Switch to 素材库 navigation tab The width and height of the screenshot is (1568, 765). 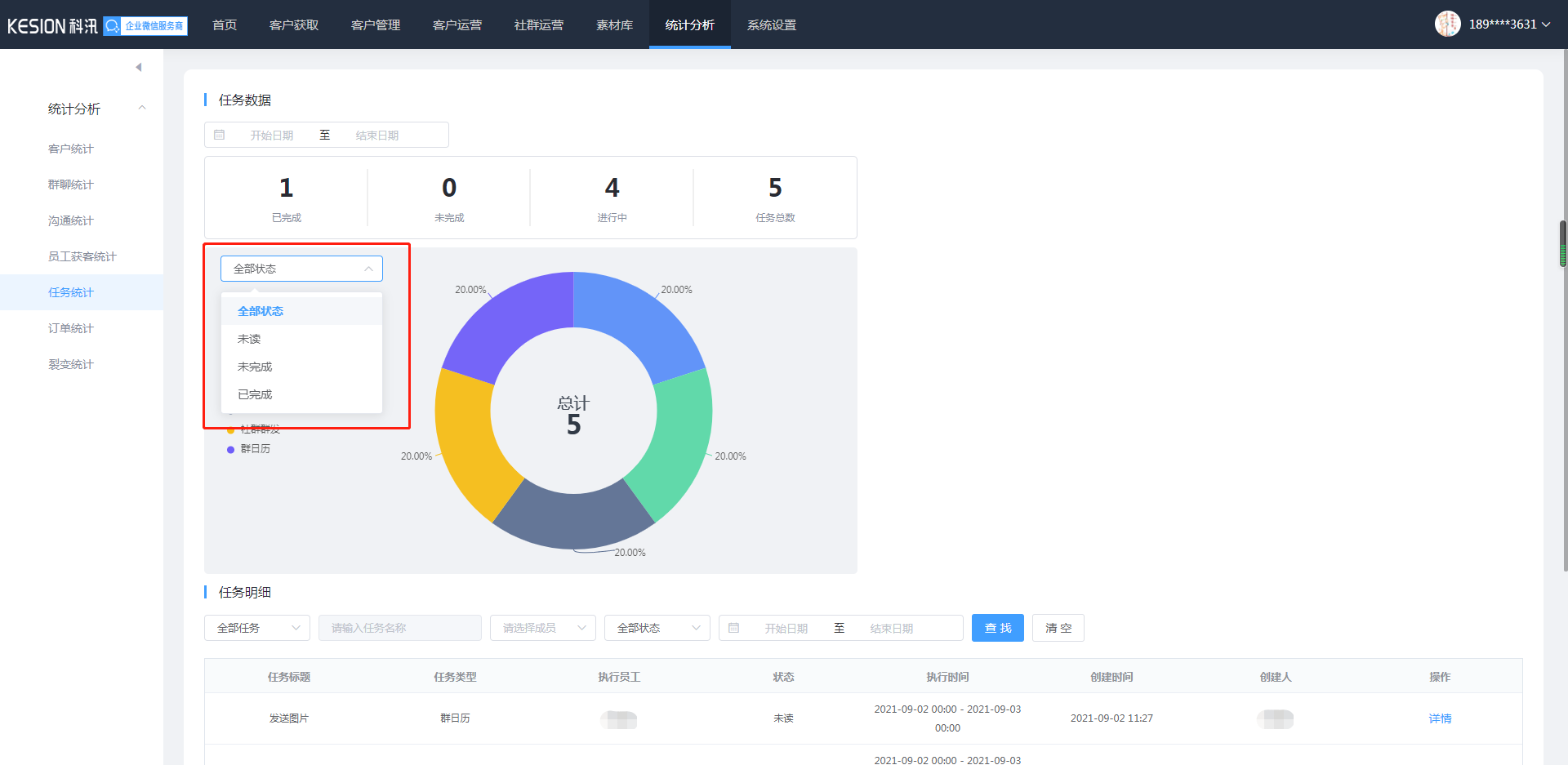coord(614,25)
